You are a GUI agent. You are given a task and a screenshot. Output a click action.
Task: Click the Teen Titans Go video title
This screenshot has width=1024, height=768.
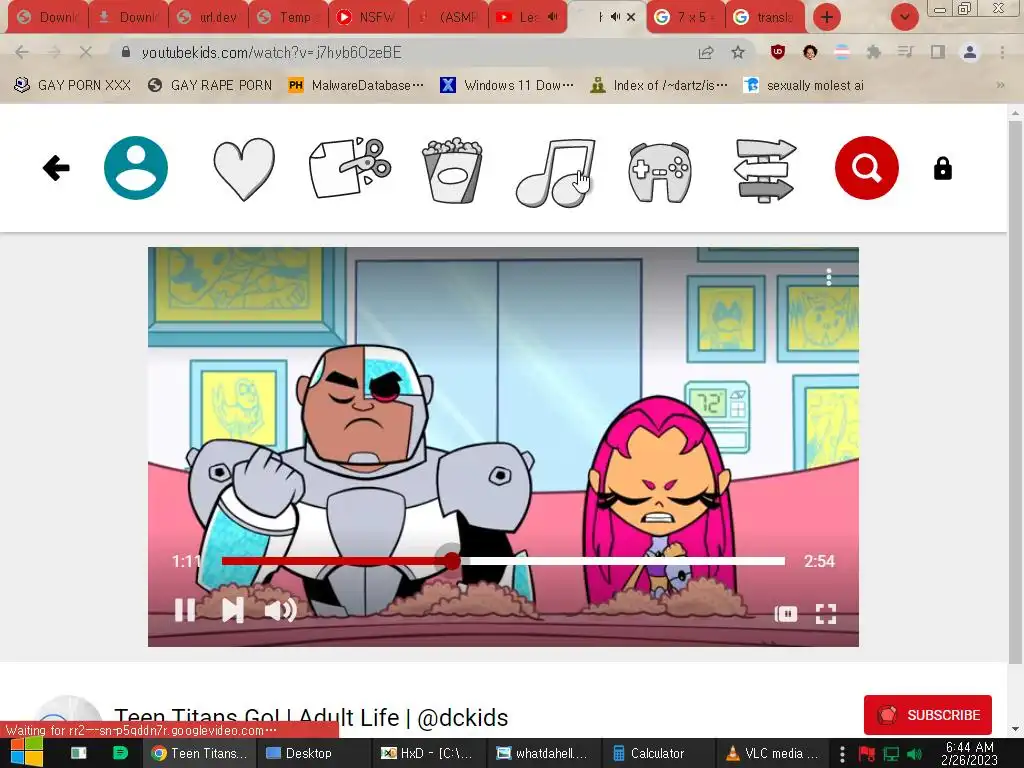[x=312, y=718]
